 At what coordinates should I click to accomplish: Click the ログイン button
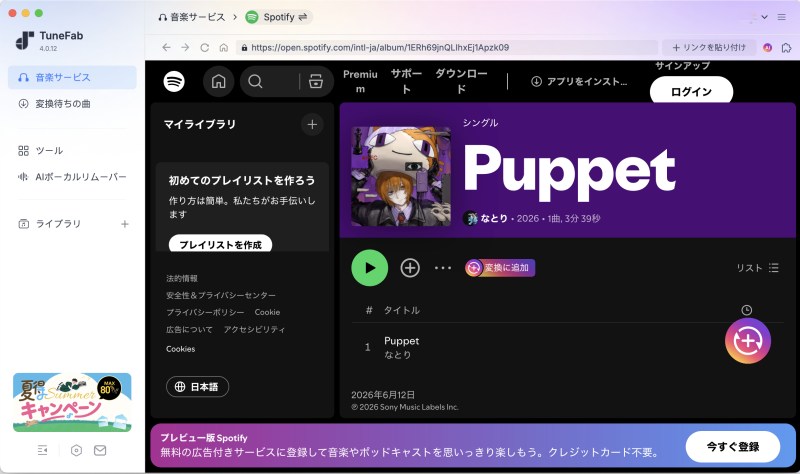point(691,91)
